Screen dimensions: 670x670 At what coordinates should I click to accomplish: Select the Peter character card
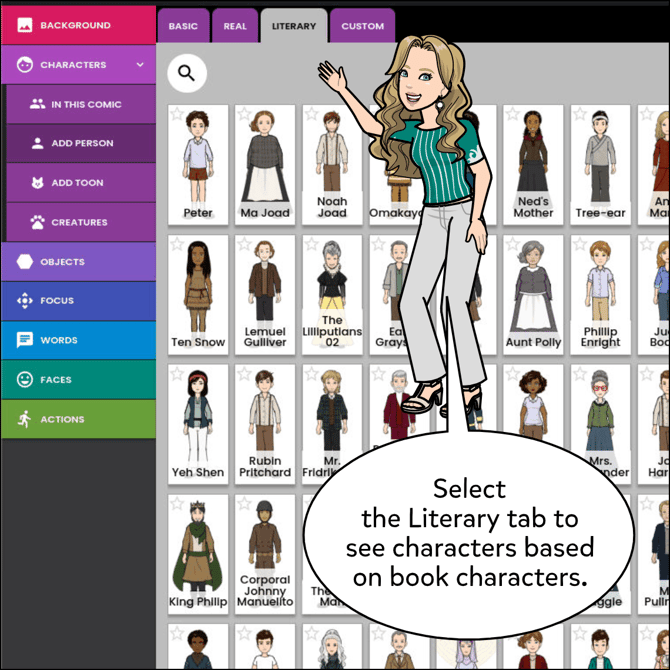[x=198, y=165]
